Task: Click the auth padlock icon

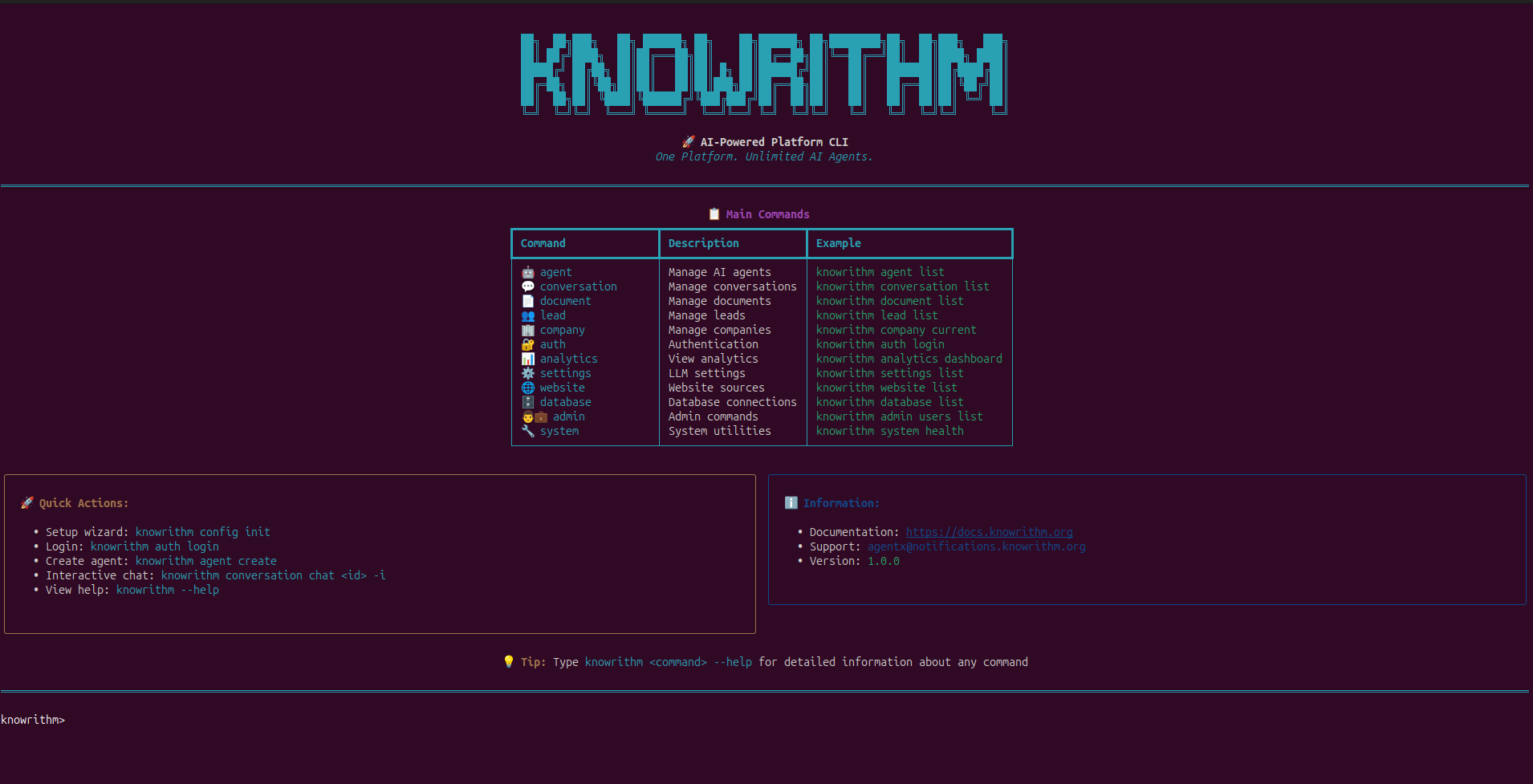Action: (528, 344)
